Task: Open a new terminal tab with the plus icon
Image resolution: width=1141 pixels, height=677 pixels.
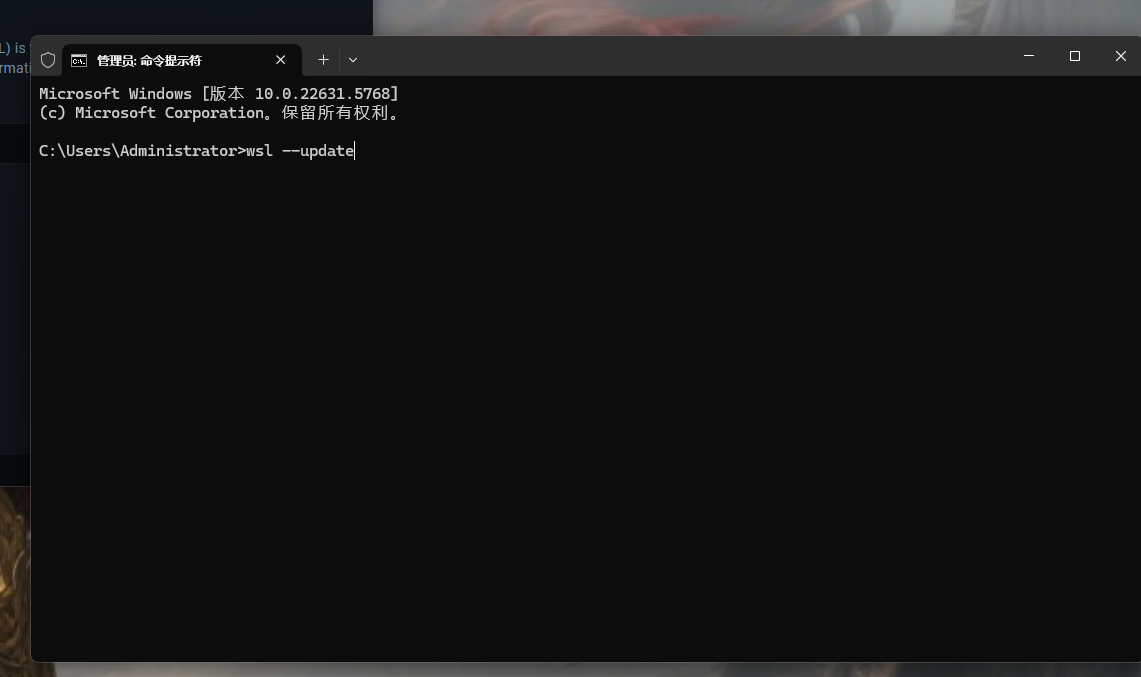Action: click(x=323, y=59)
